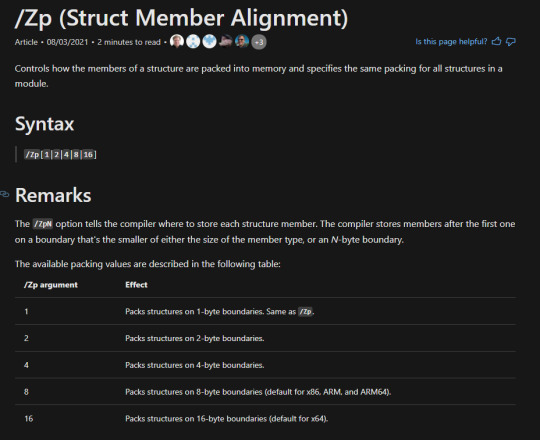The width and height of the screenshot is (540, 440).
Task: Click table cell with argument 16
Action: [x=29, y=419]
